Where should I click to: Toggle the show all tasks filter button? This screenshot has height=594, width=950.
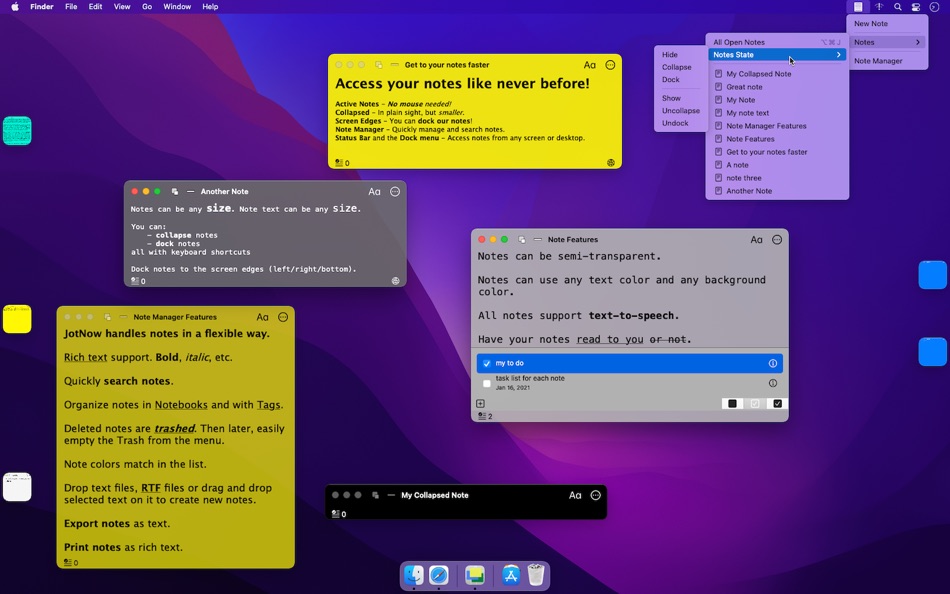(732, 404)
